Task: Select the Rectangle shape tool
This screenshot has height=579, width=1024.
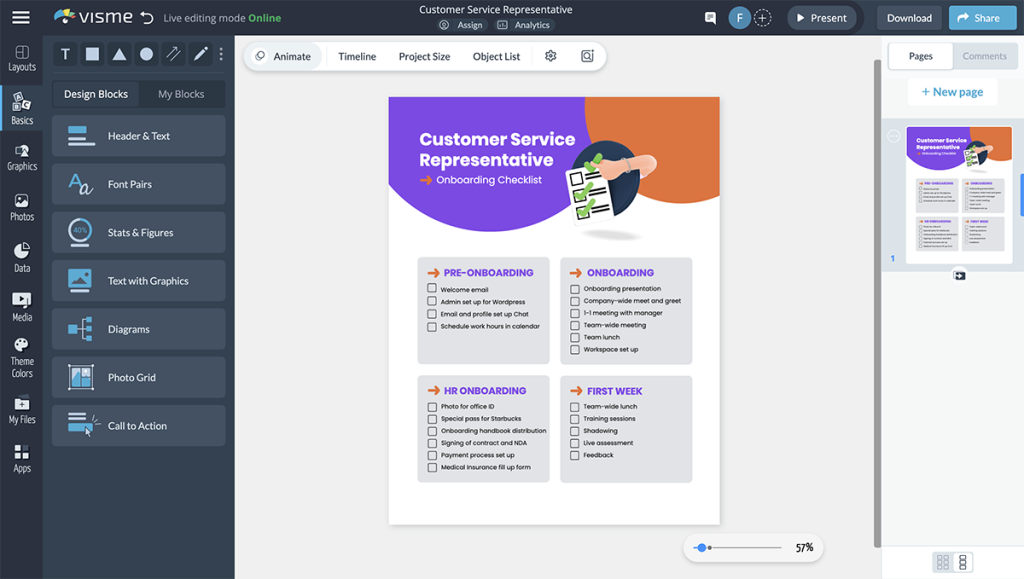Action: pos(91,55)
